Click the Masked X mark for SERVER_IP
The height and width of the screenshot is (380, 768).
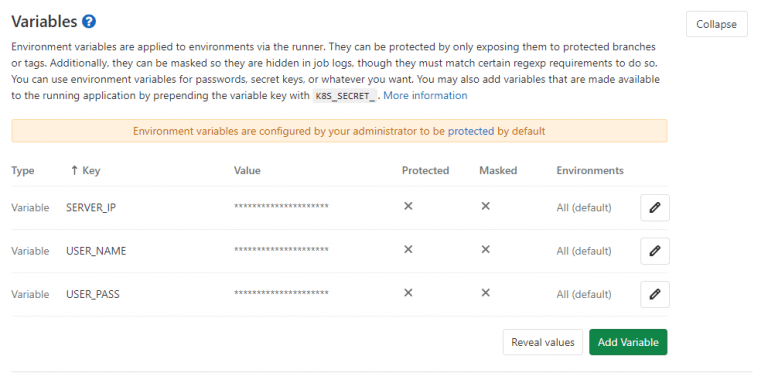[485, 206]
